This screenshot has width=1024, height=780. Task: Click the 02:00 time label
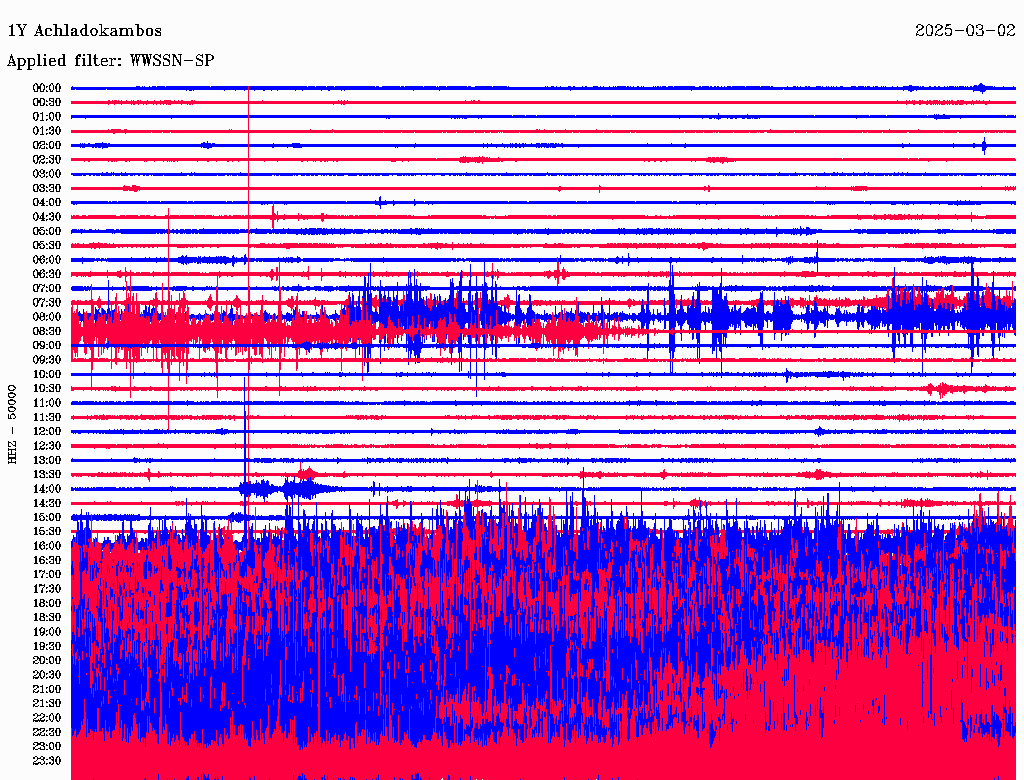[x=47, y=146]
